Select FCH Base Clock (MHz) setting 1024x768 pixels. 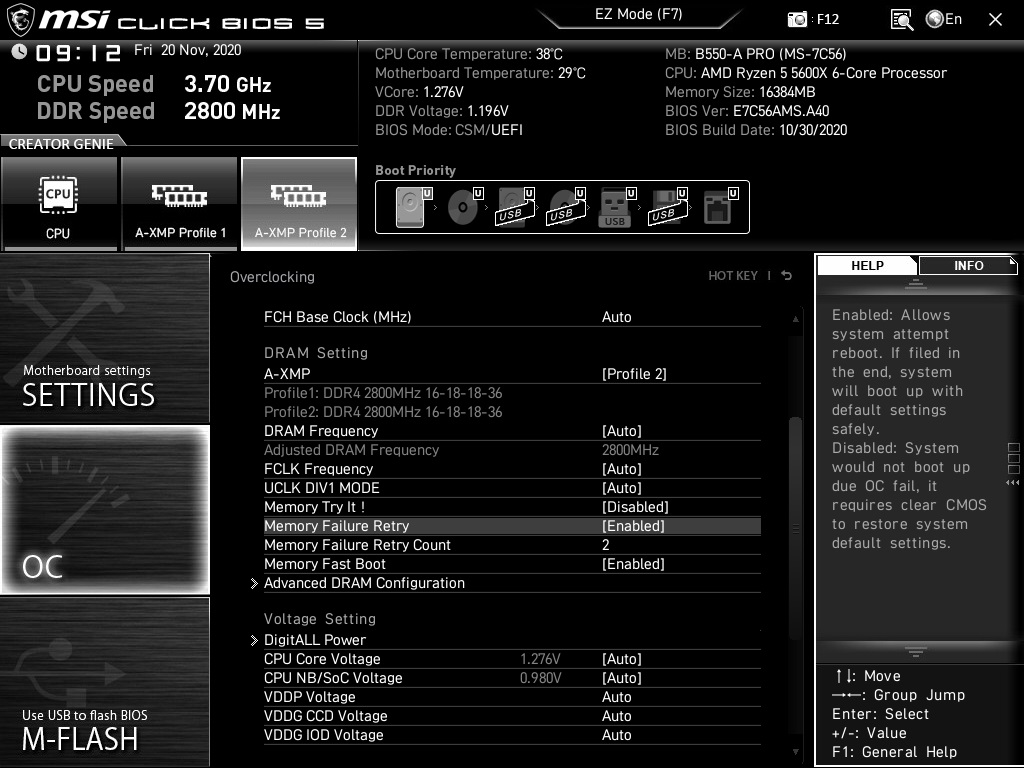(512, 317)
